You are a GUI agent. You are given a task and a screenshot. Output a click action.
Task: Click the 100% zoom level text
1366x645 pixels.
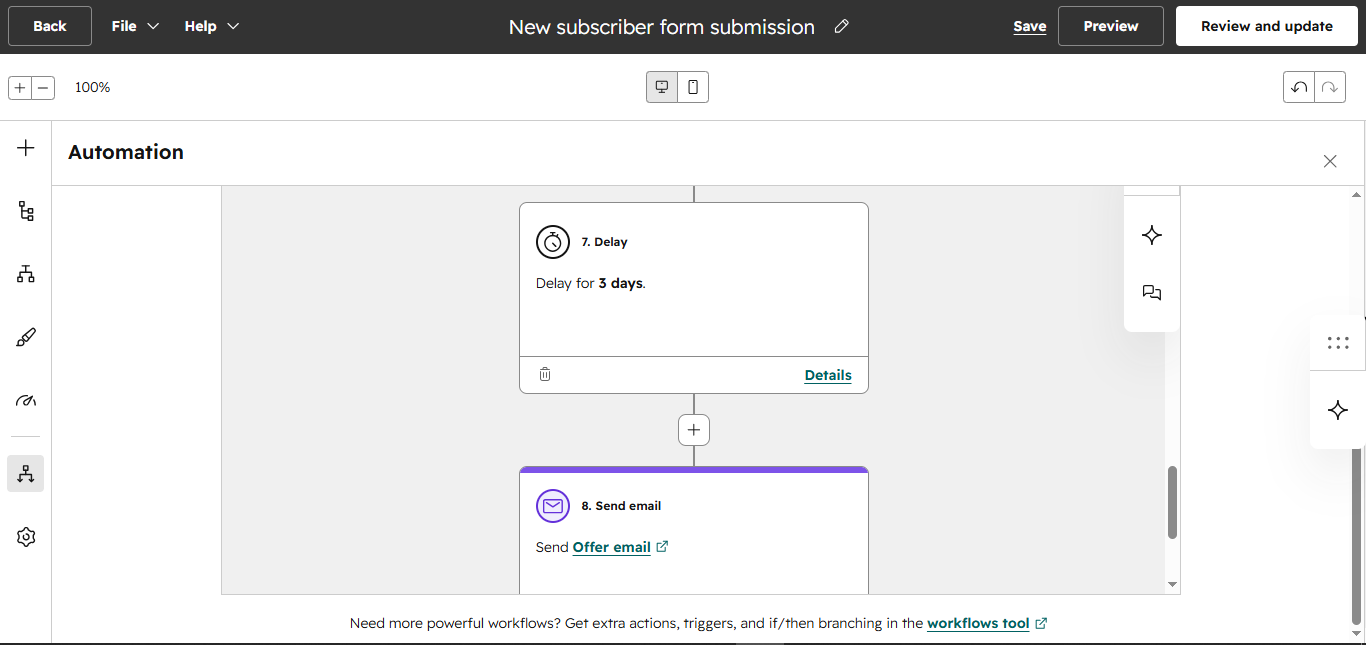(92, 87)
